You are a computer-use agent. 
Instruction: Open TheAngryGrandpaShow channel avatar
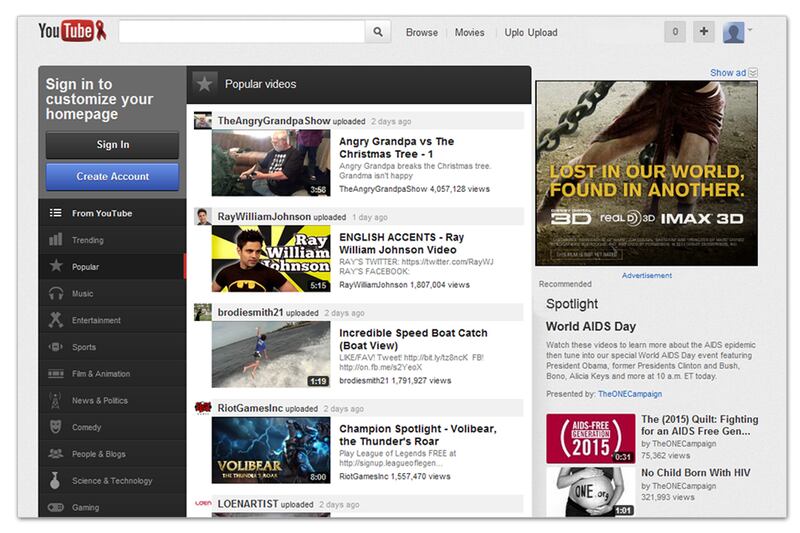point(203,120)
